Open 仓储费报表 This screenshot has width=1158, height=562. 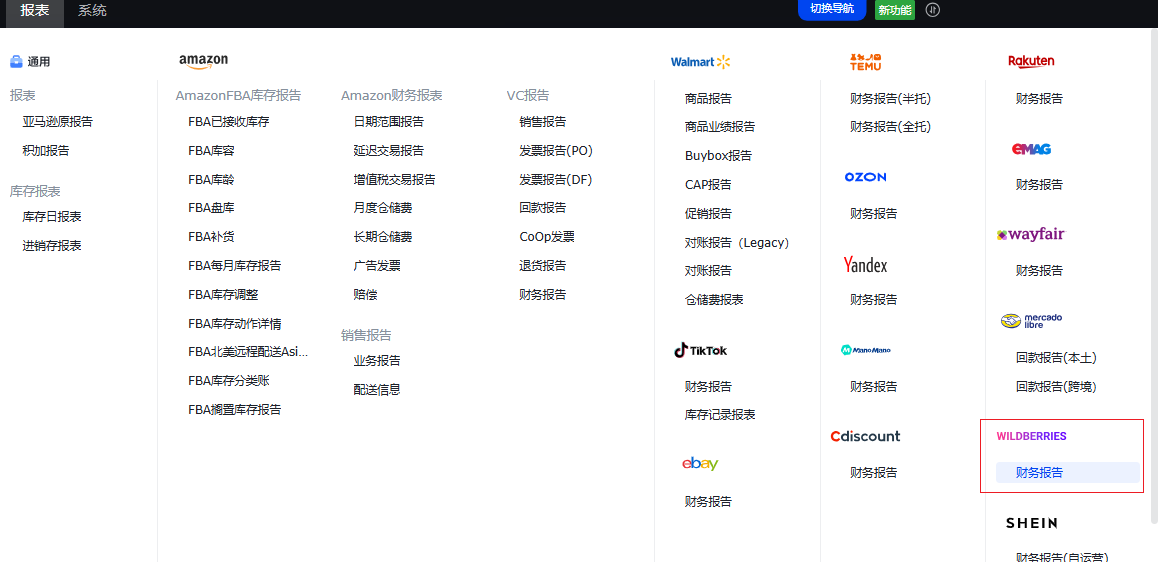[713, 300]
